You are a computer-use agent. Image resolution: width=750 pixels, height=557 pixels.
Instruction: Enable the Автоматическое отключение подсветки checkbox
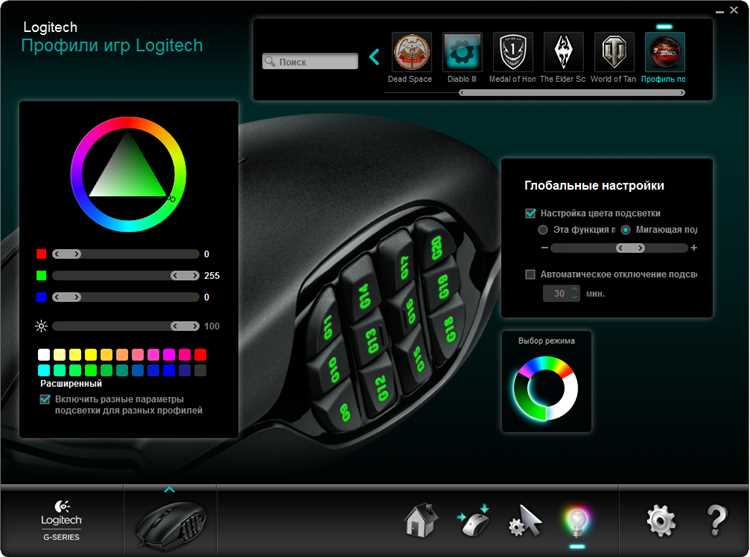point(530,274)
